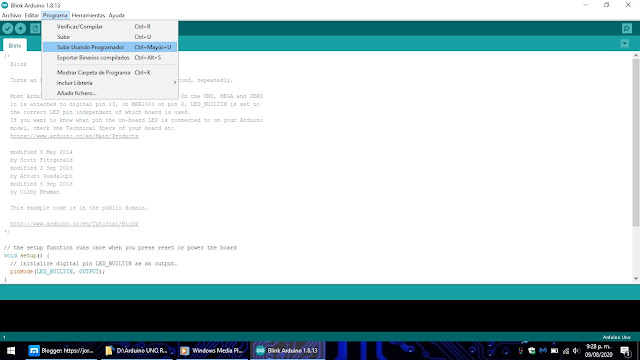Open the arduino.cc Tutorial/Blink link
Viewport: 640px width, 360px height.
point(74,224)
